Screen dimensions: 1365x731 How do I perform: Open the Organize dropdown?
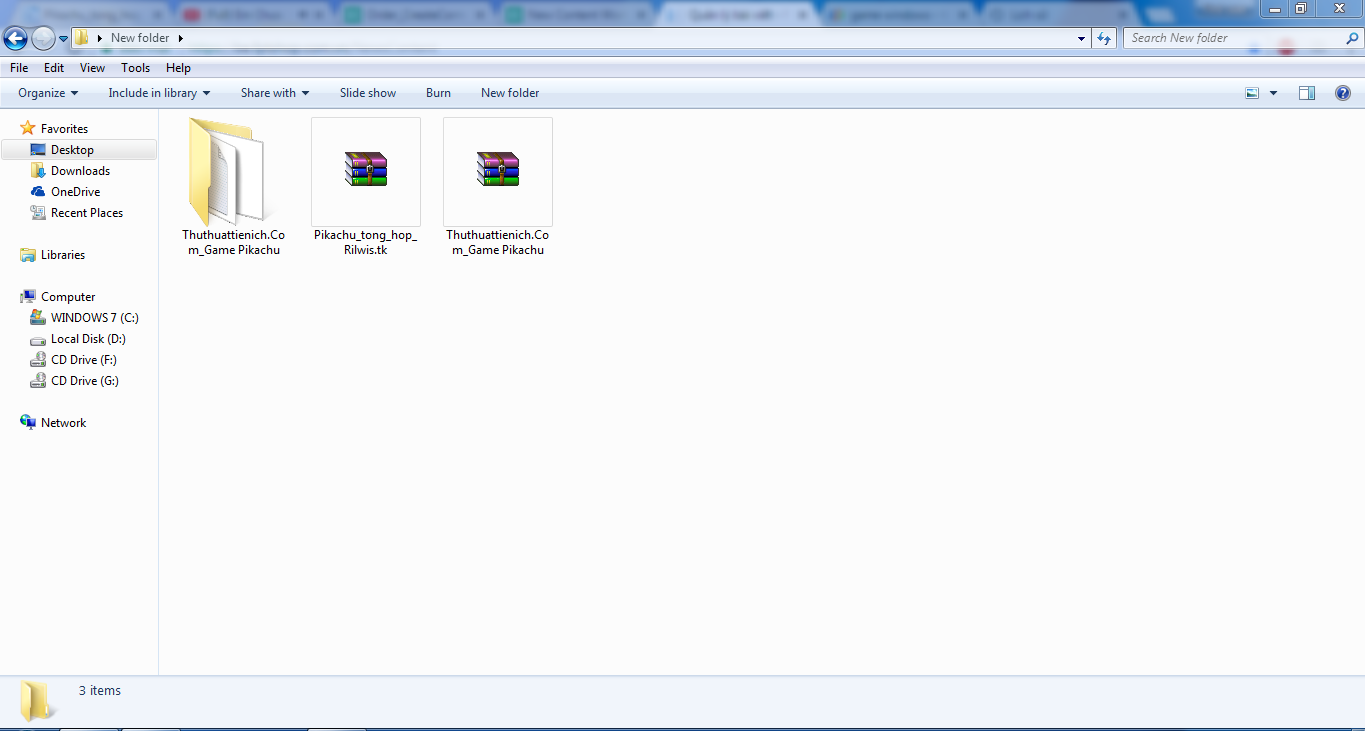point(48,93)
